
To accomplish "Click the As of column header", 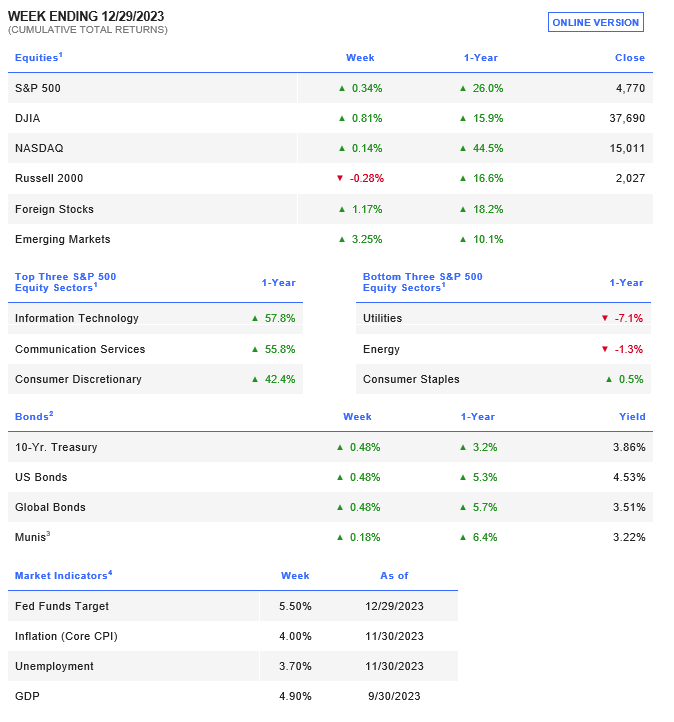I will click(x=394, y=576).
